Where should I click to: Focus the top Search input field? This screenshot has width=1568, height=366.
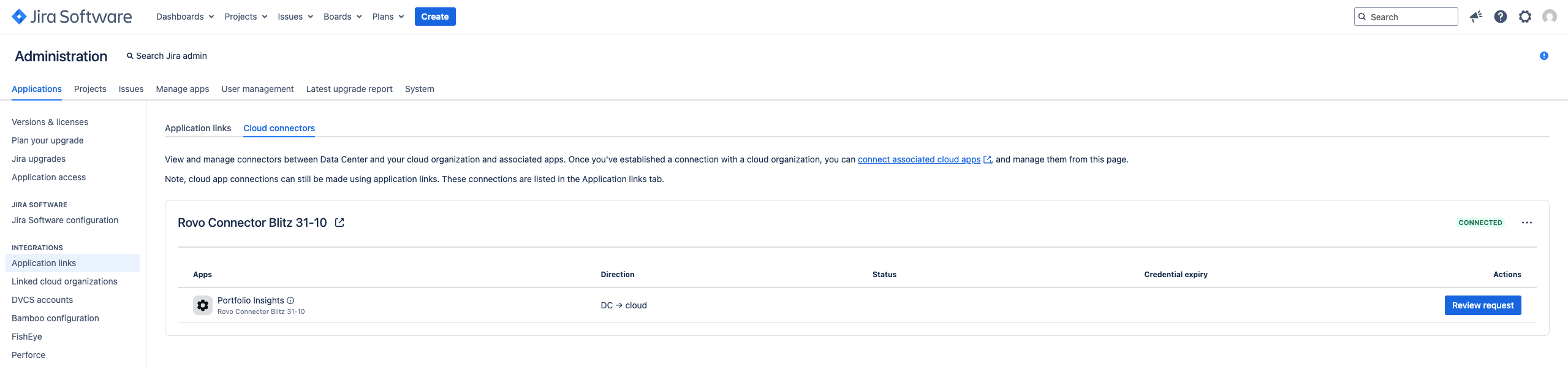(1406, 17)
